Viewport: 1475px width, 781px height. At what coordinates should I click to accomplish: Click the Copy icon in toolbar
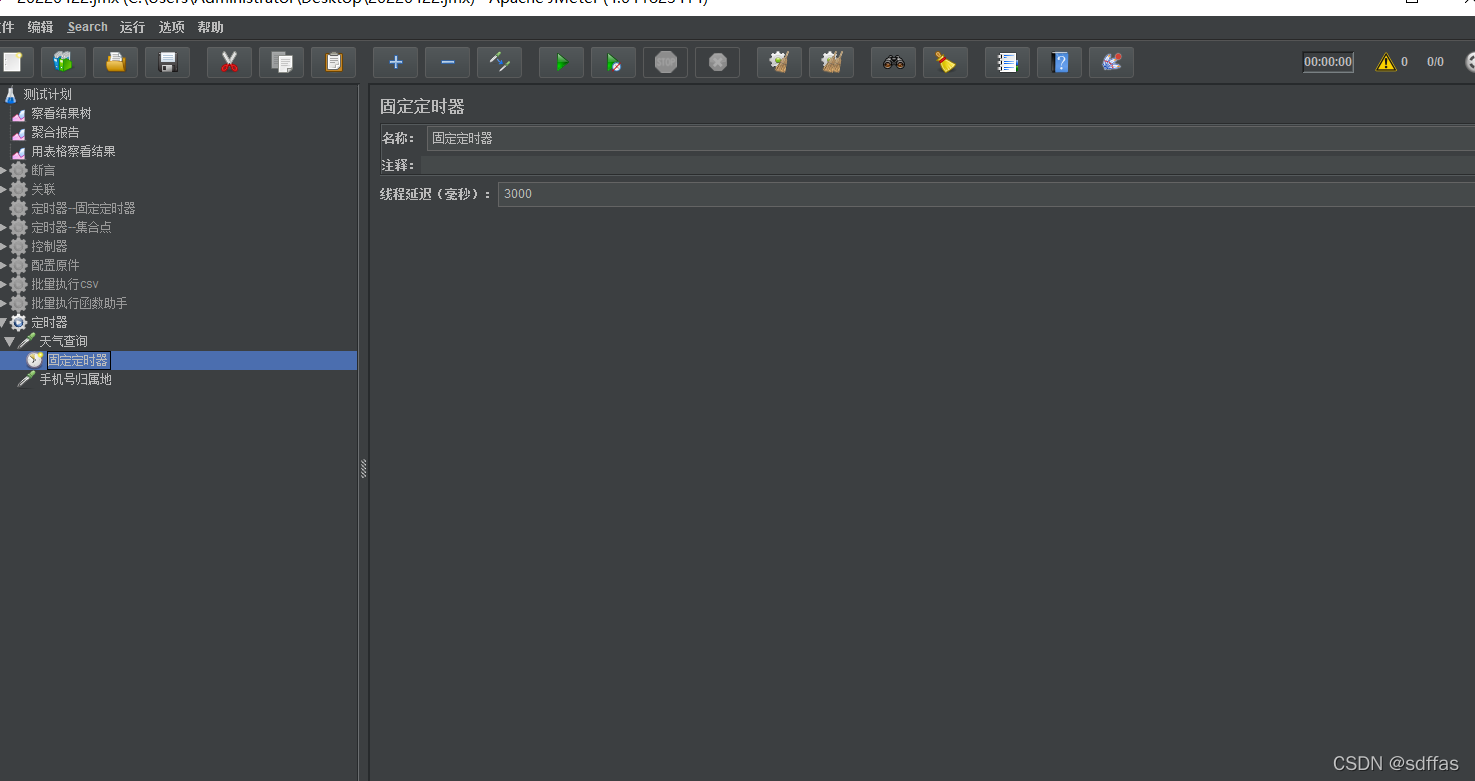click(281, 62)
